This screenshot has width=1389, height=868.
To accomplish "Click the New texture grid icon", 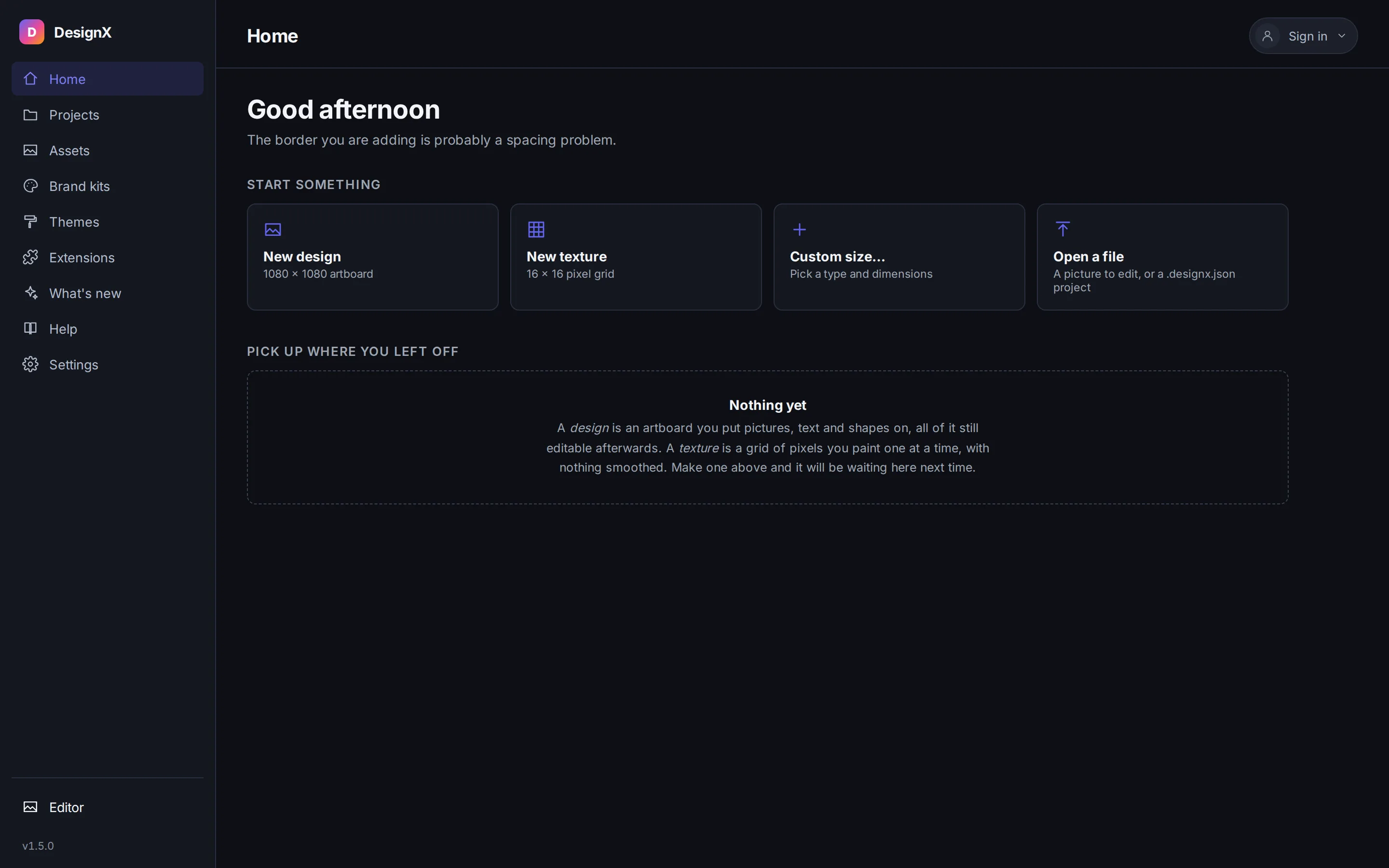I will click(536, 230).
